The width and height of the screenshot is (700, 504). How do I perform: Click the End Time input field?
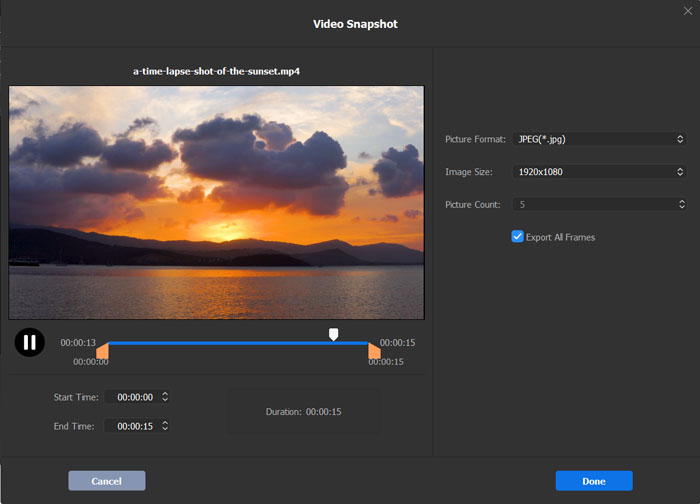pos(137,426)
